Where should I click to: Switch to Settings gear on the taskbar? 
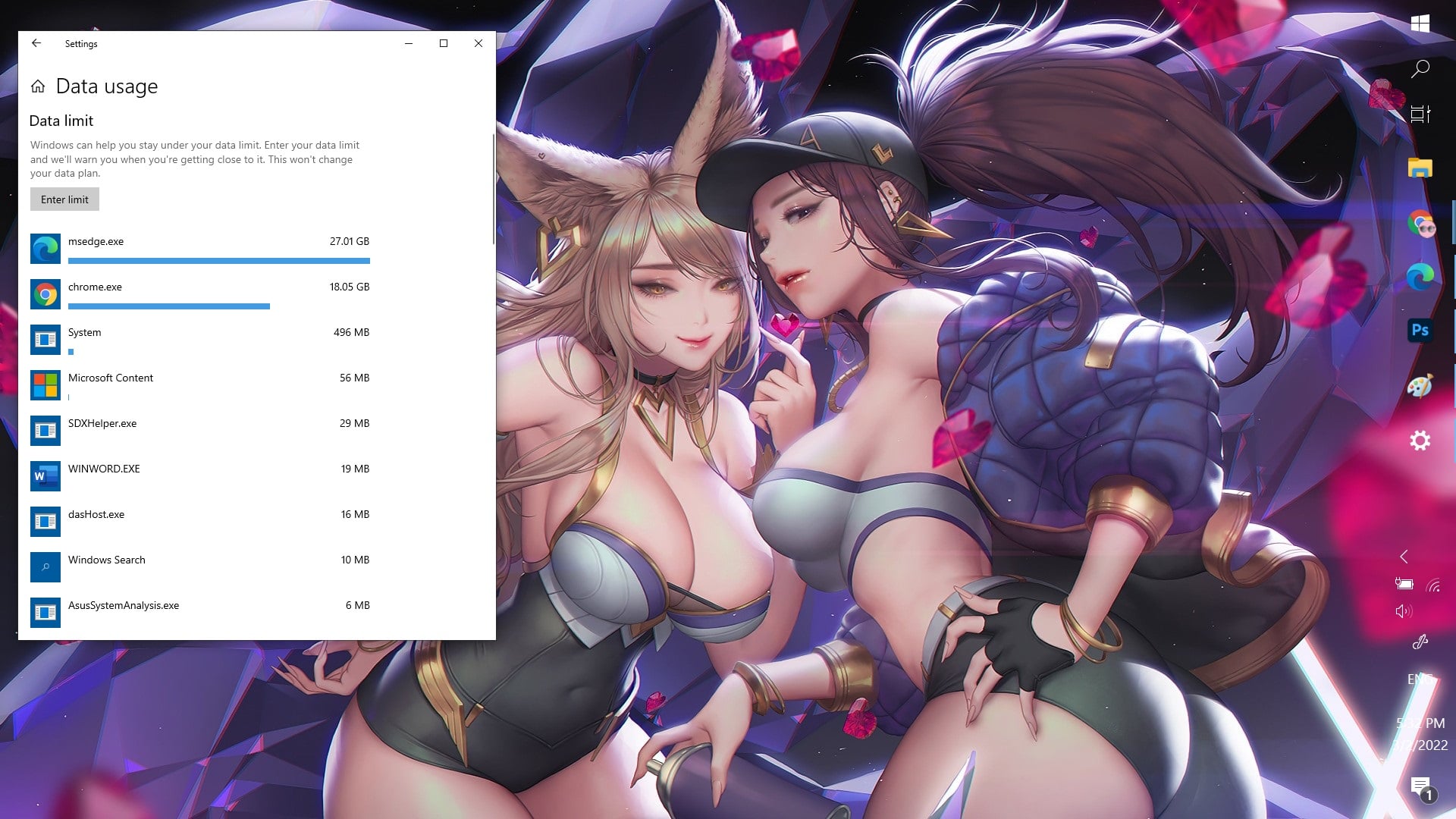[x=1420, y=441]
